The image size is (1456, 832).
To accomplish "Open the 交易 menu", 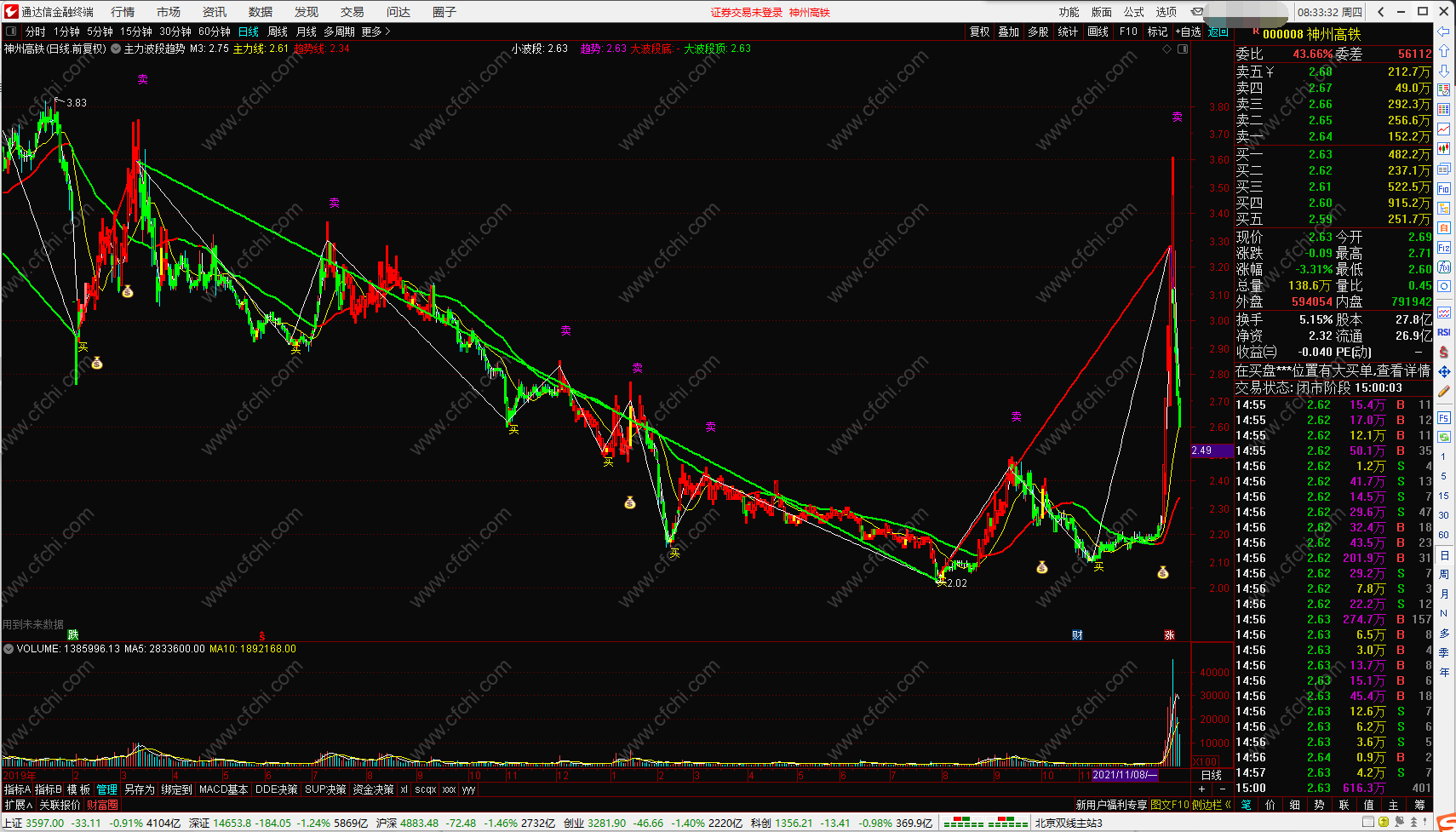I will tap(353, 12).
